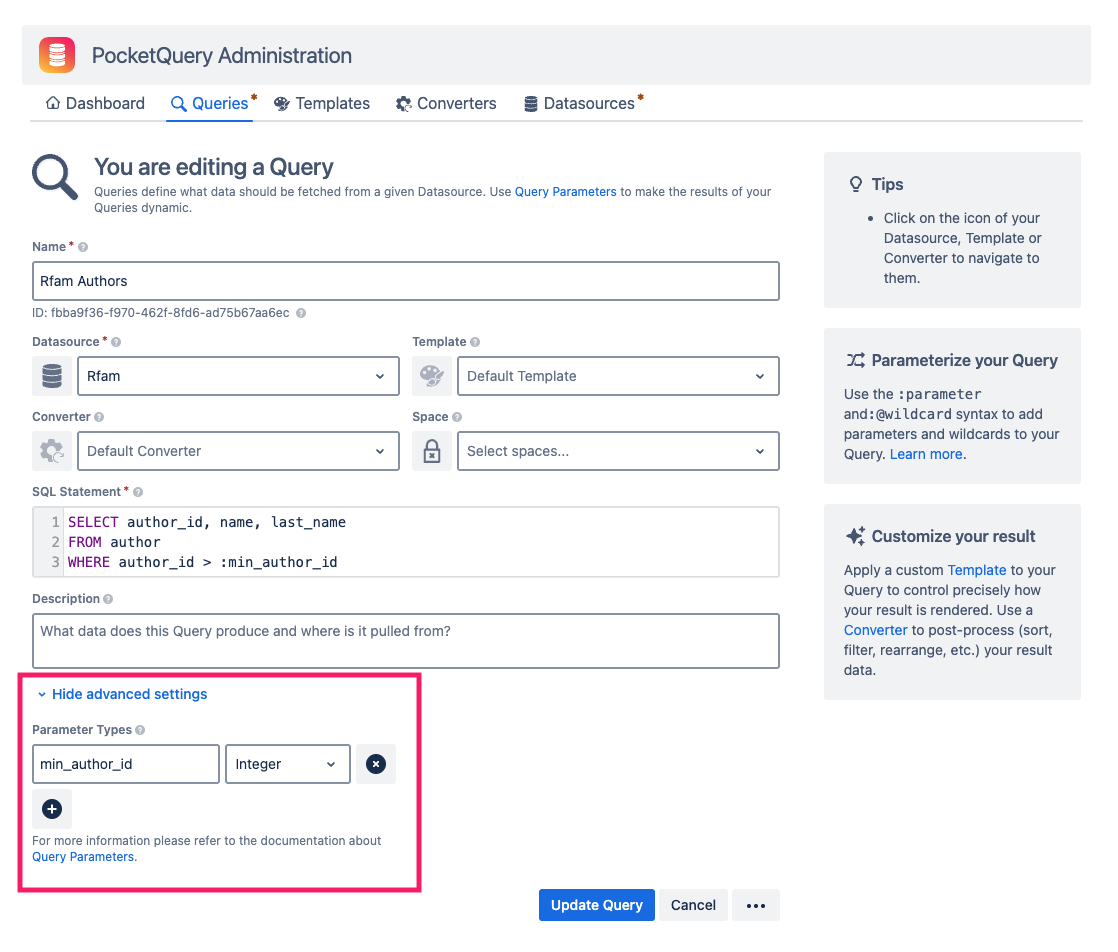Click the Name field containing Rfam Authors
This screenshot has width=1118, height=952.
click(x=406, y=281)
